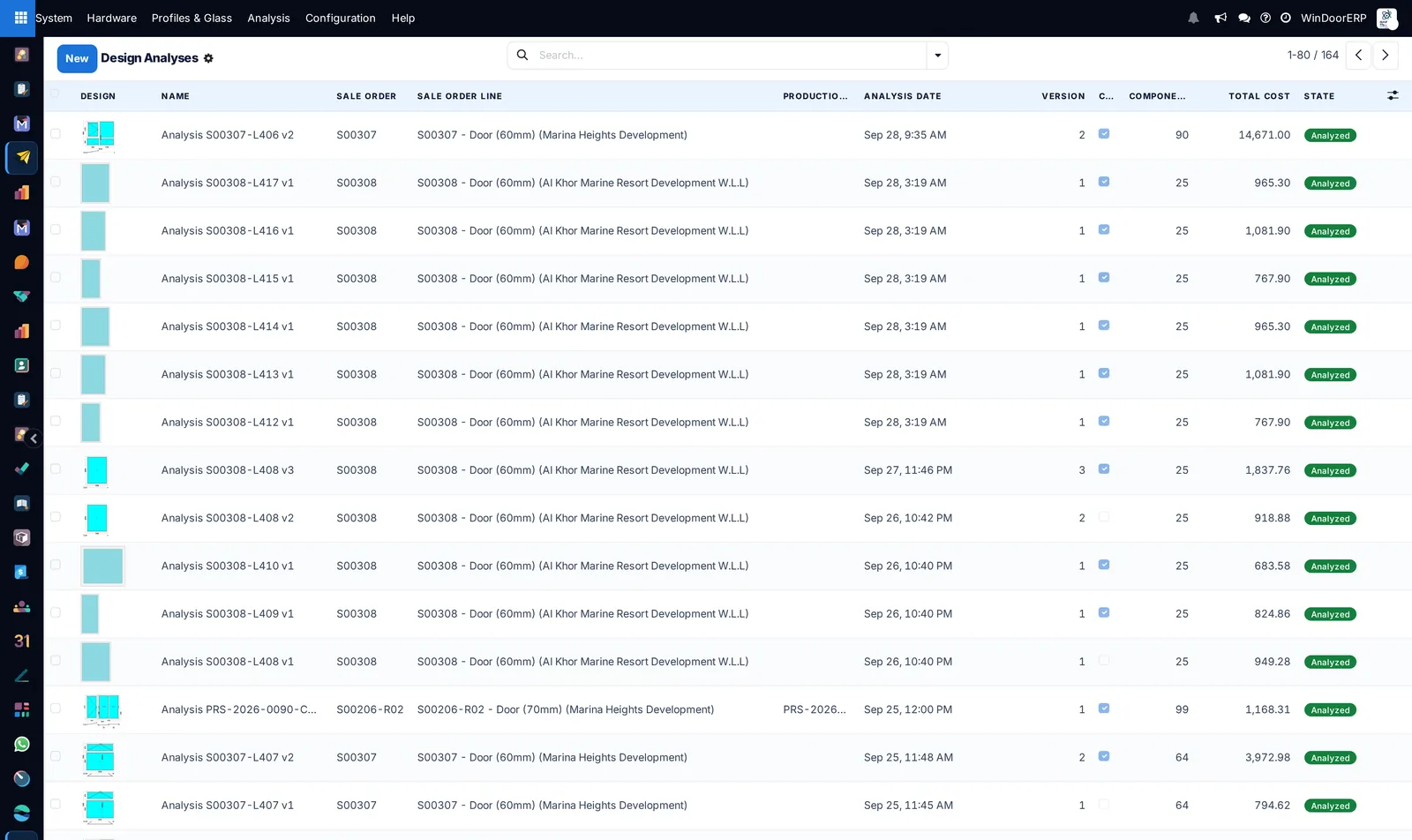1412x840 pixels.
Task: Open the yellow paper plane sidebar app
Action: (x=22, y=158)
